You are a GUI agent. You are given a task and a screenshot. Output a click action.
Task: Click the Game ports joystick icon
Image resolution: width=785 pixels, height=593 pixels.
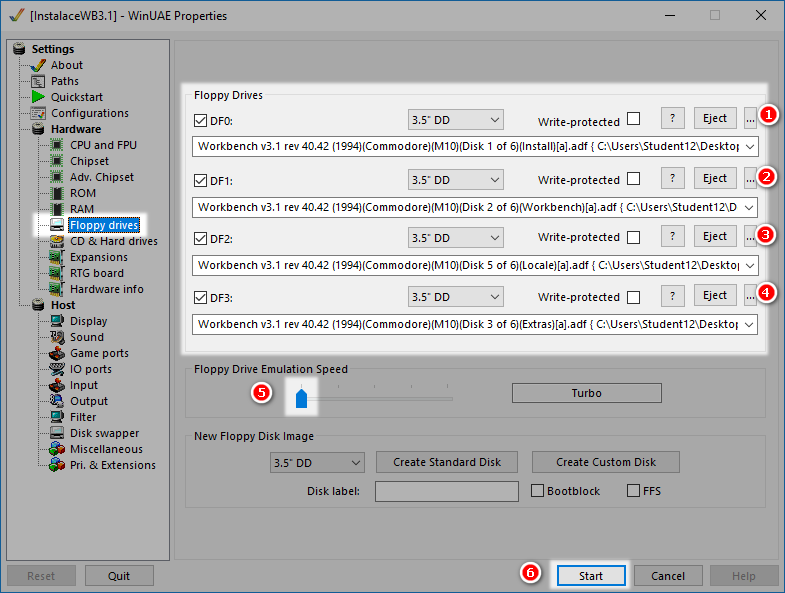(x=57, y=353)
